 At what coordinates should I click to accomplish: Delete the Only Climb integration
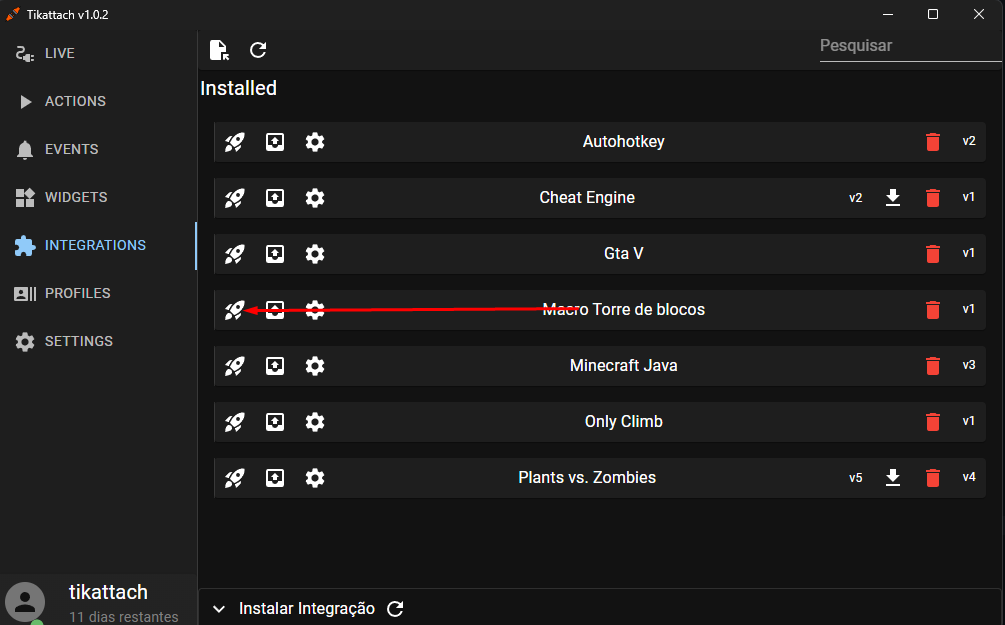point(933,422)
